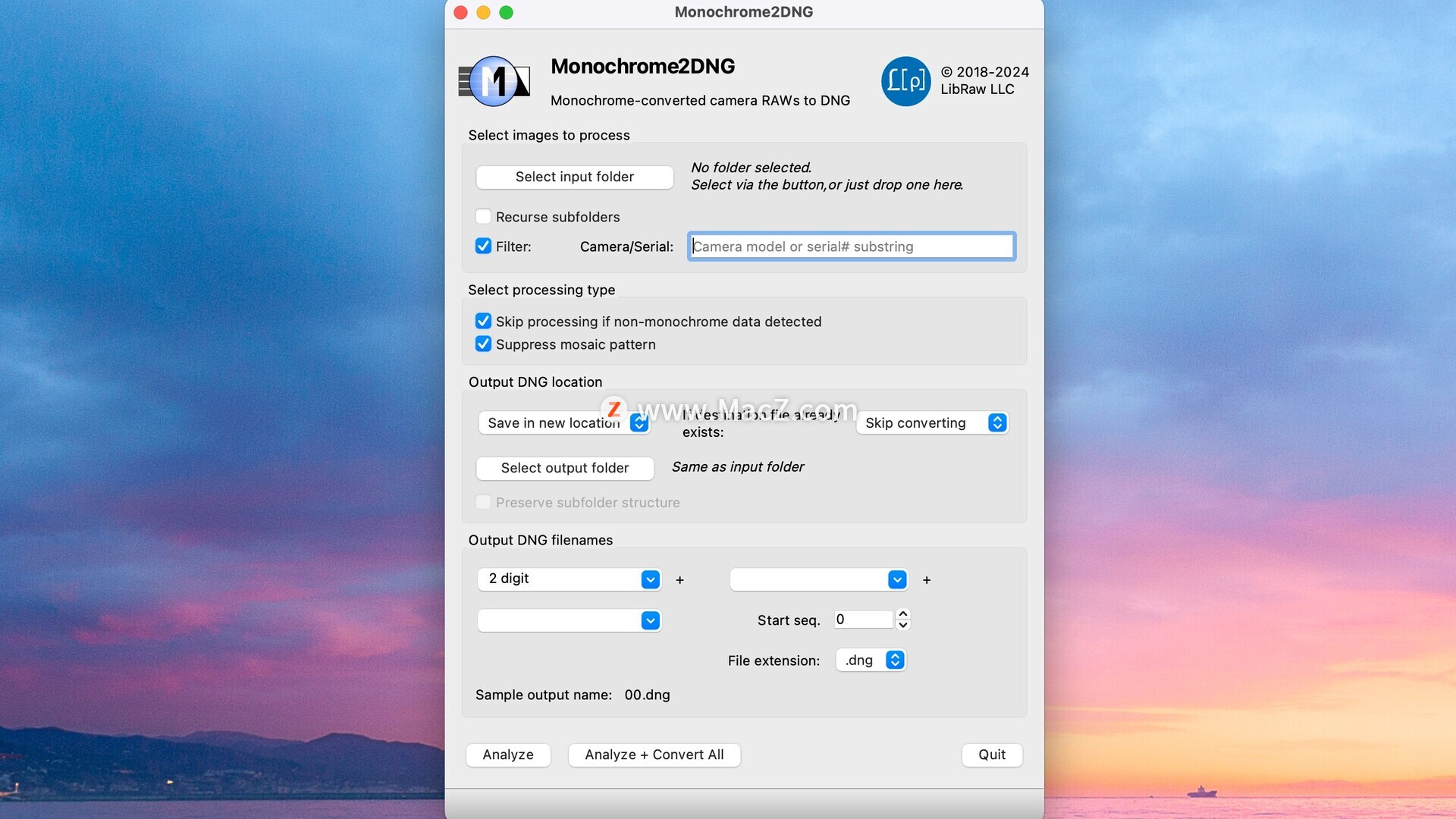Click 'Same as input folder' text
Screen dimensions: 1456x819
[x=738, y=467]
